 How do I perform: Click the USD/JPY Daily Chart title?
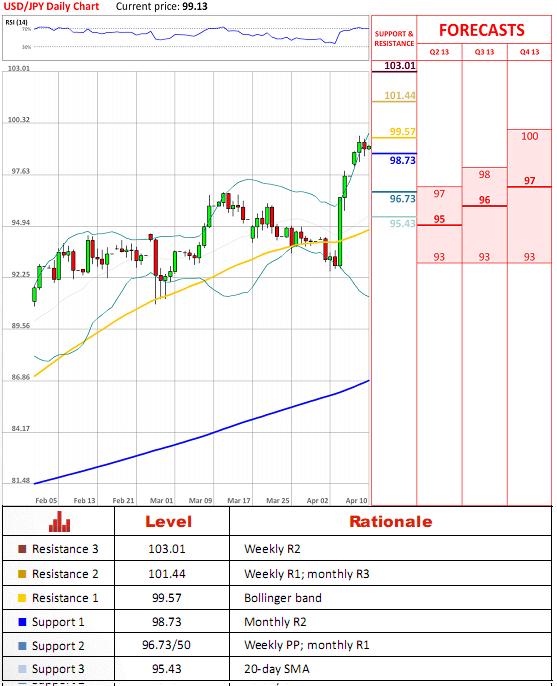[x=52, y=6]
